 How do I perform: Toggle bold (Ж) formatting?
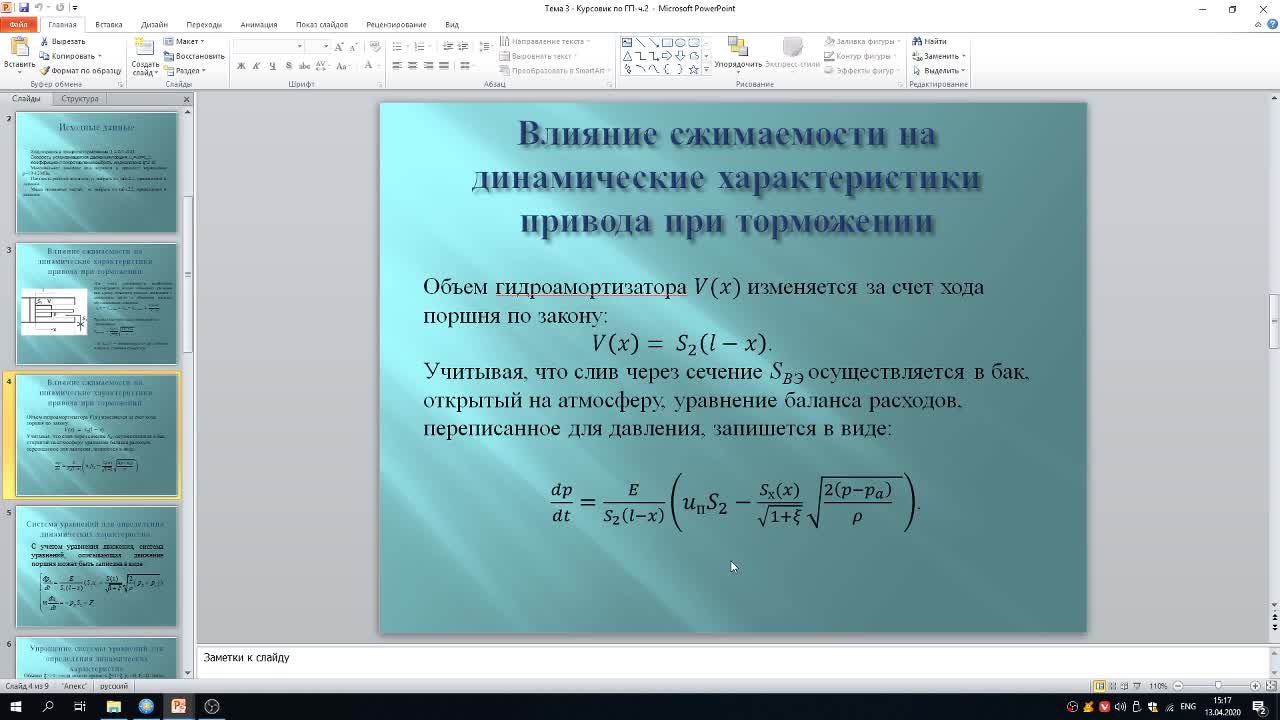point(241,66)
